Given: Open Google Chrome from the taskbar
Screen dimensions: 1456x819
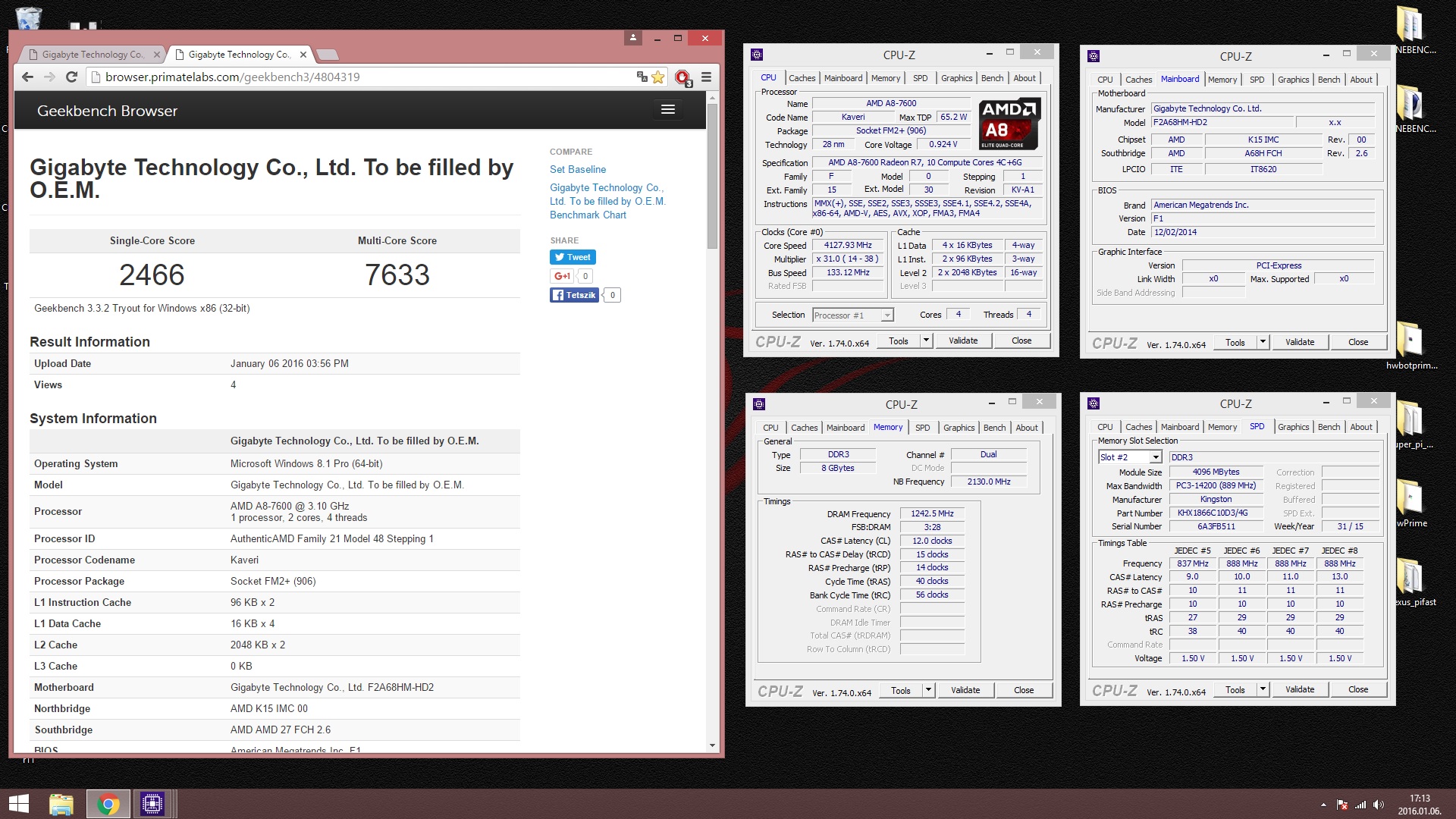Looking at the screenshot, I should 108,804.
